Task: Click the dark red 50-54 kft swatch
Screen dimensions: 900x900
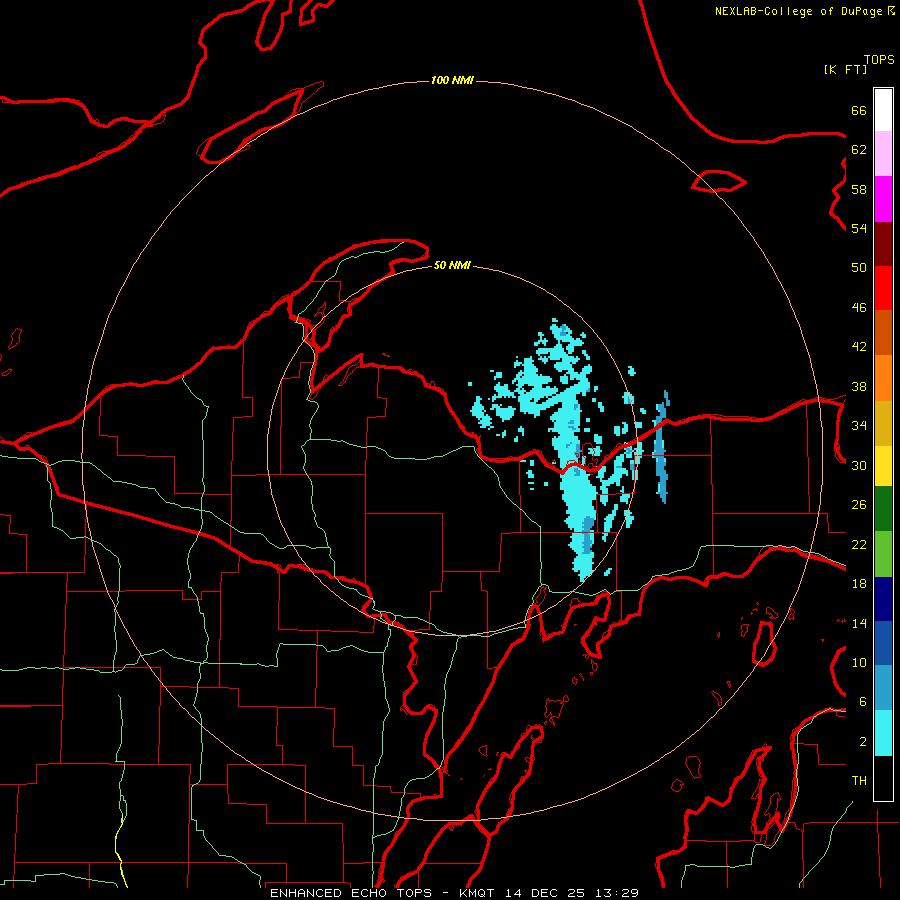Action: pyautogui.click(x=883, y=244)
